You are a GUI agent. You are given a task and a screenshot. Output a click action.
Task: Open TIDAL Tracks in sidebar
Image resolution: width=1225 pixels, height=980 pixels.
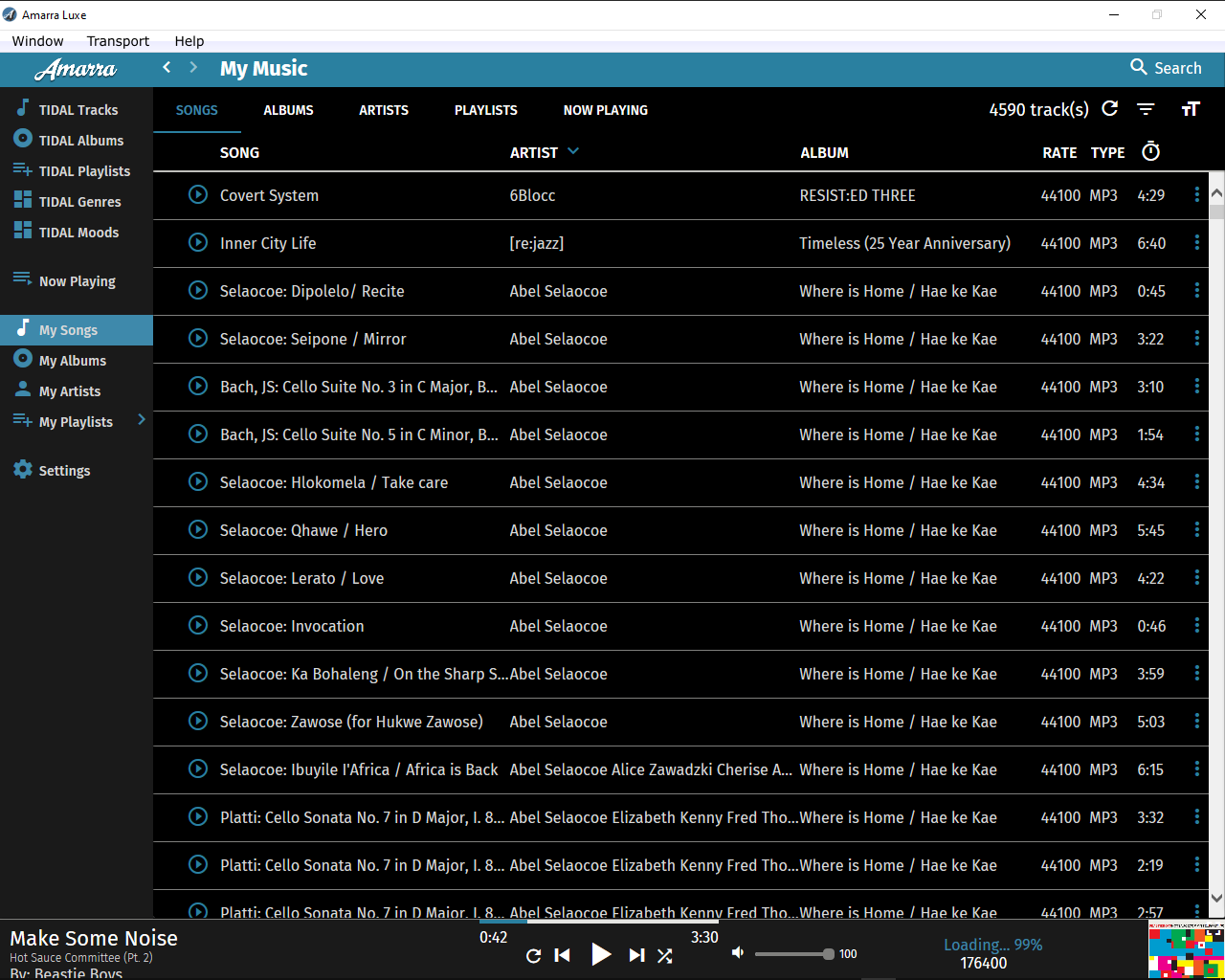pyautogui.click(x=77, y=110)
